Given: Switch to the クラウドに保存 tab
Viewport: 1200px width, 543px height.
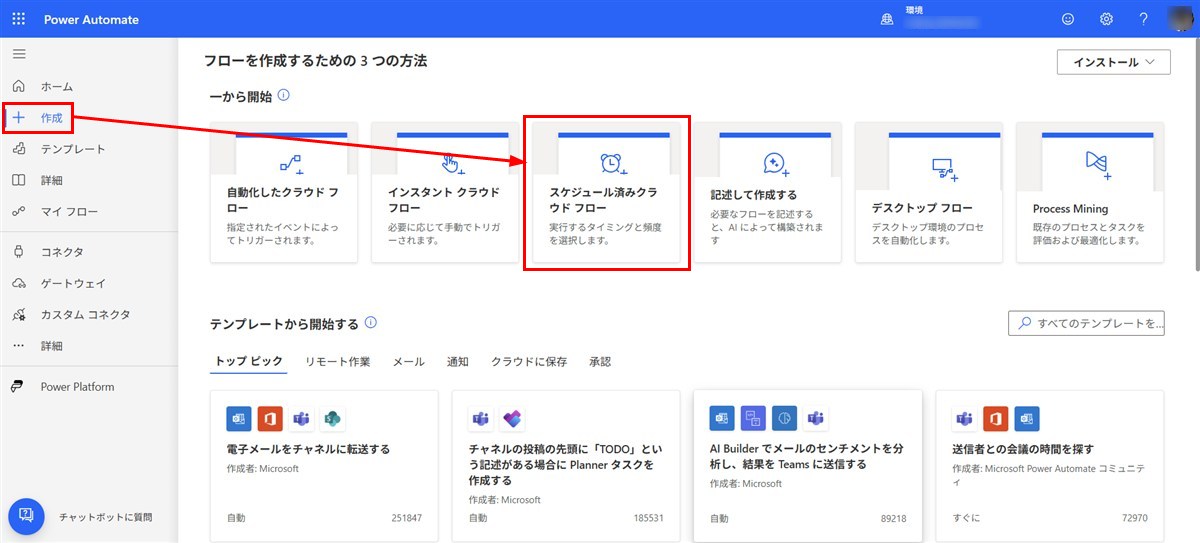Looking at the screenshot, I should click(529, 361).
